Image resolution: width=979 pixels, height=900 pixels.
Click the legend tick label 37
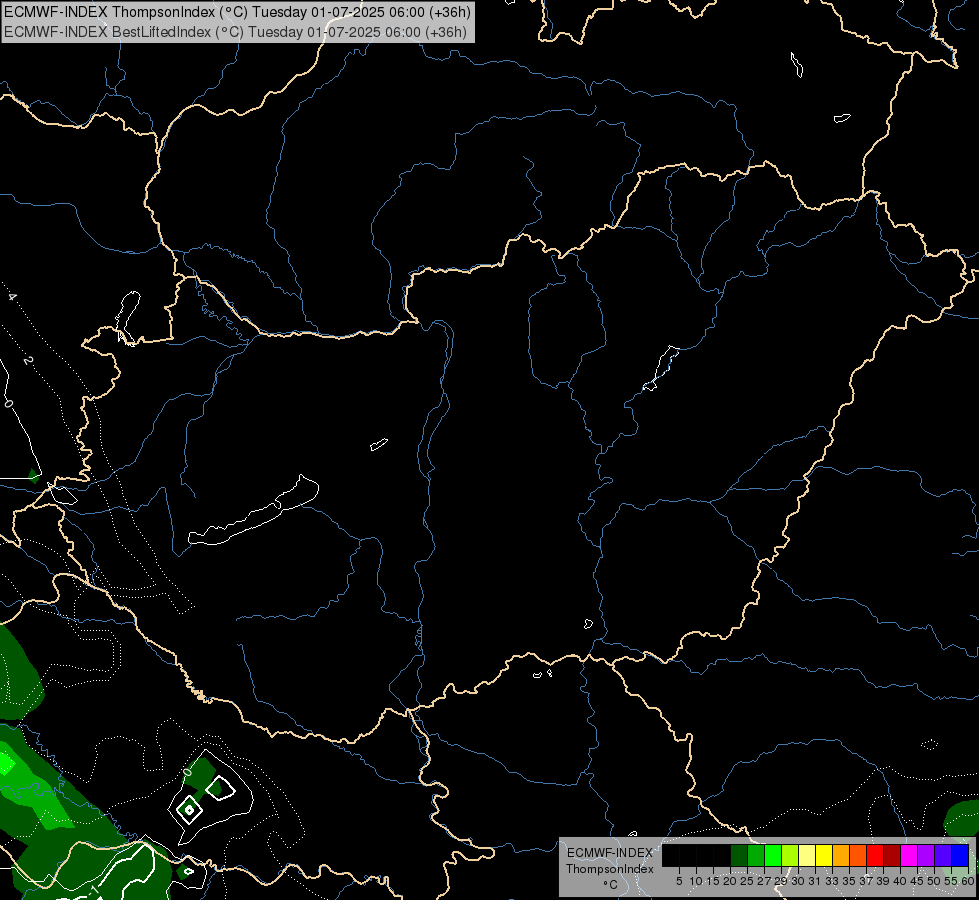[x=867, y=881]
